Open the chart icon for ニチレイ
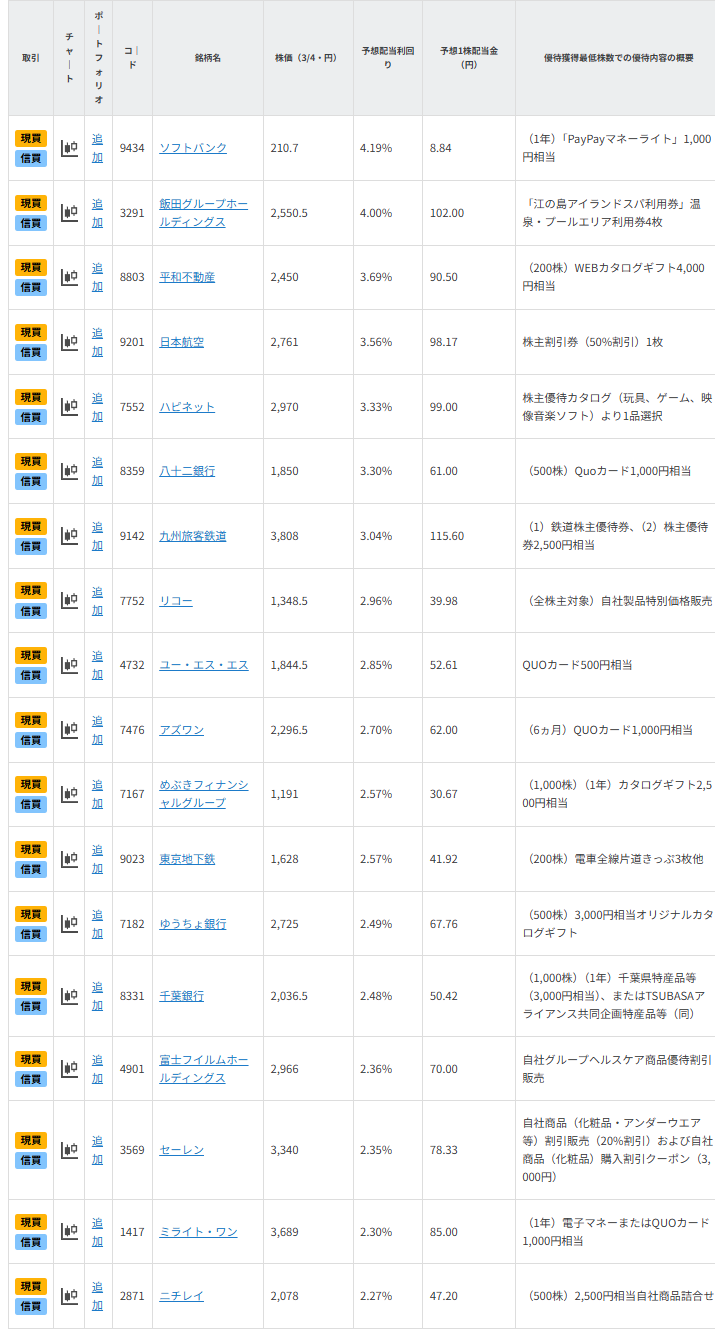 point(69,1296)
